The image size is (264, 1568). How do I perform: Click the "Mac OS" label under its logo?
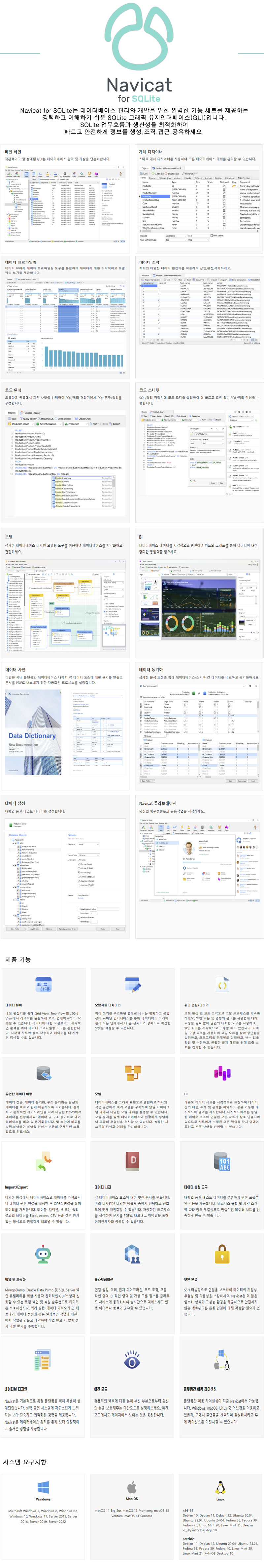coord(132,1499)
